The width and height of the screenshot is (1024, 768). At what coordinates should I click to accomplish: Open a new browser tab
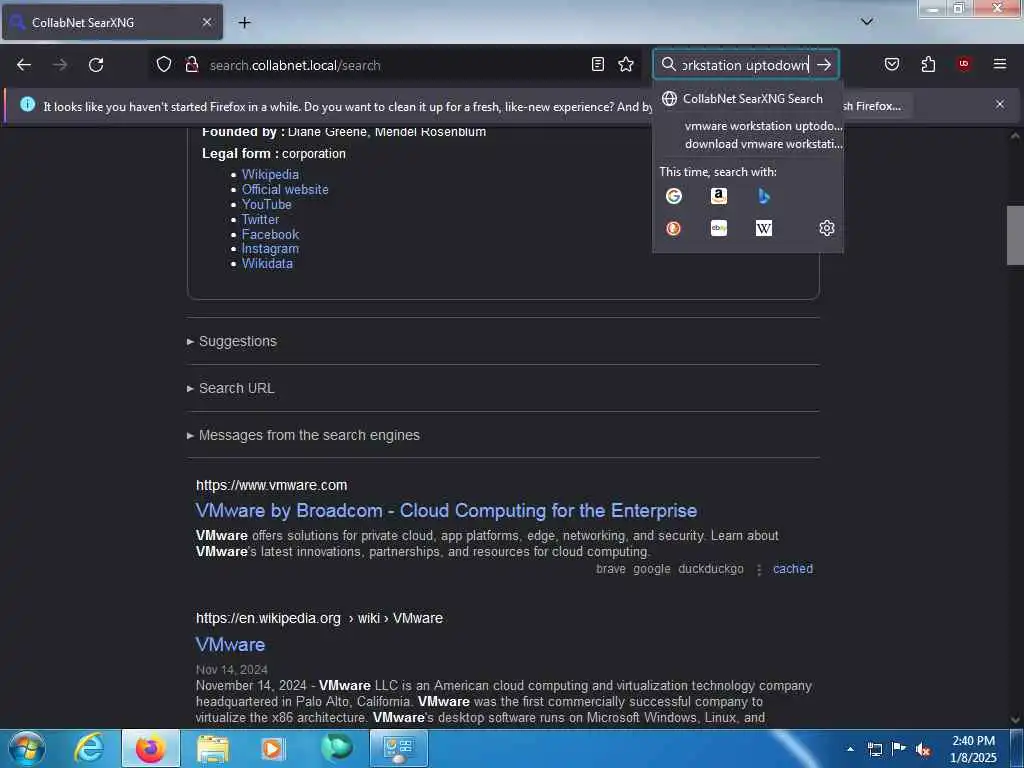click(x=244, y=22)
